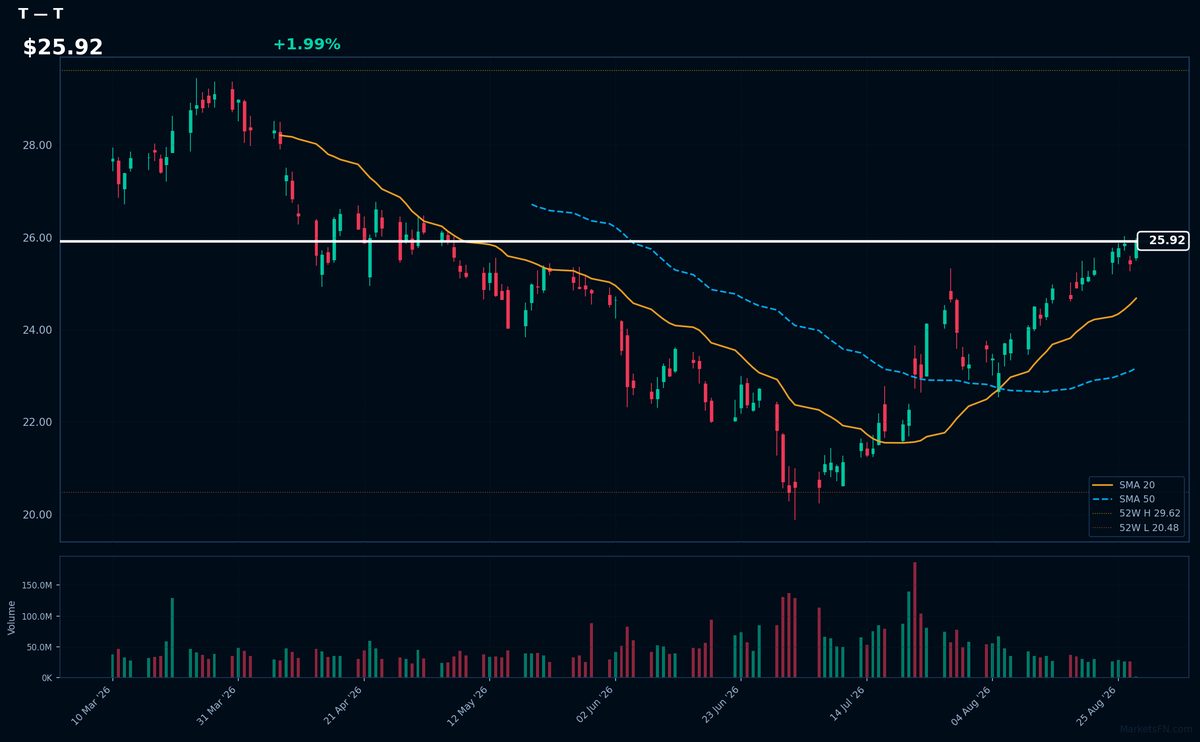Click the 04 Aug '26 date label
Screen dimensions: 1200x742
(969, 705)
